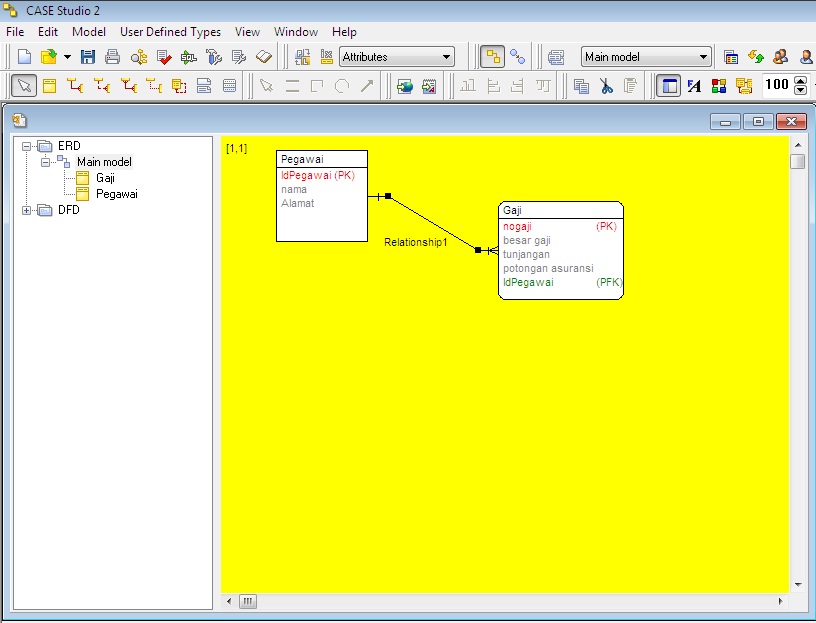Save the current model

pos(88,57)
